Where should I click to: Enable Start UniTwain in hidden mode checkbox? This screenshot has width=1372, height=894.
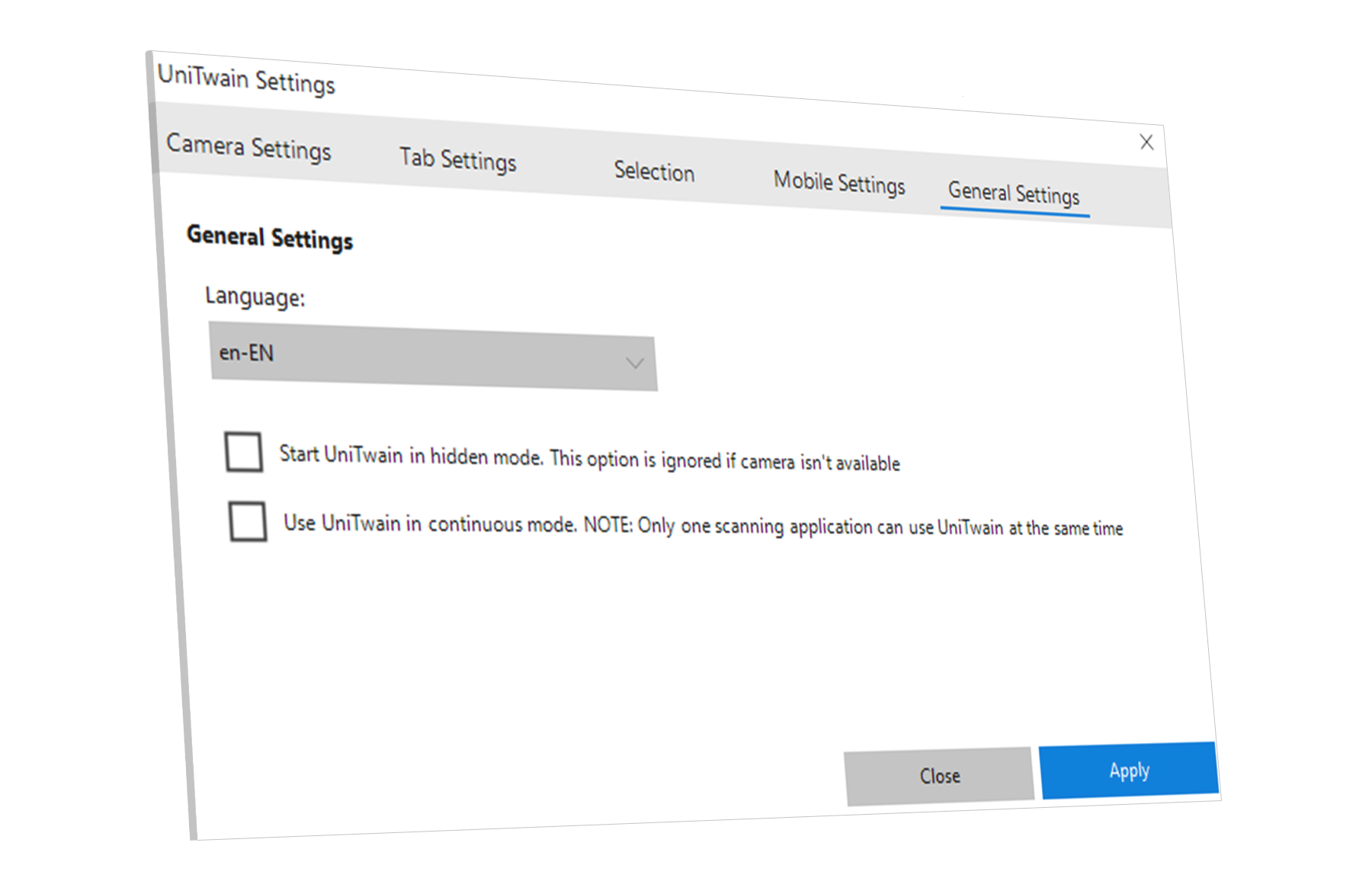tap(244, 452)
